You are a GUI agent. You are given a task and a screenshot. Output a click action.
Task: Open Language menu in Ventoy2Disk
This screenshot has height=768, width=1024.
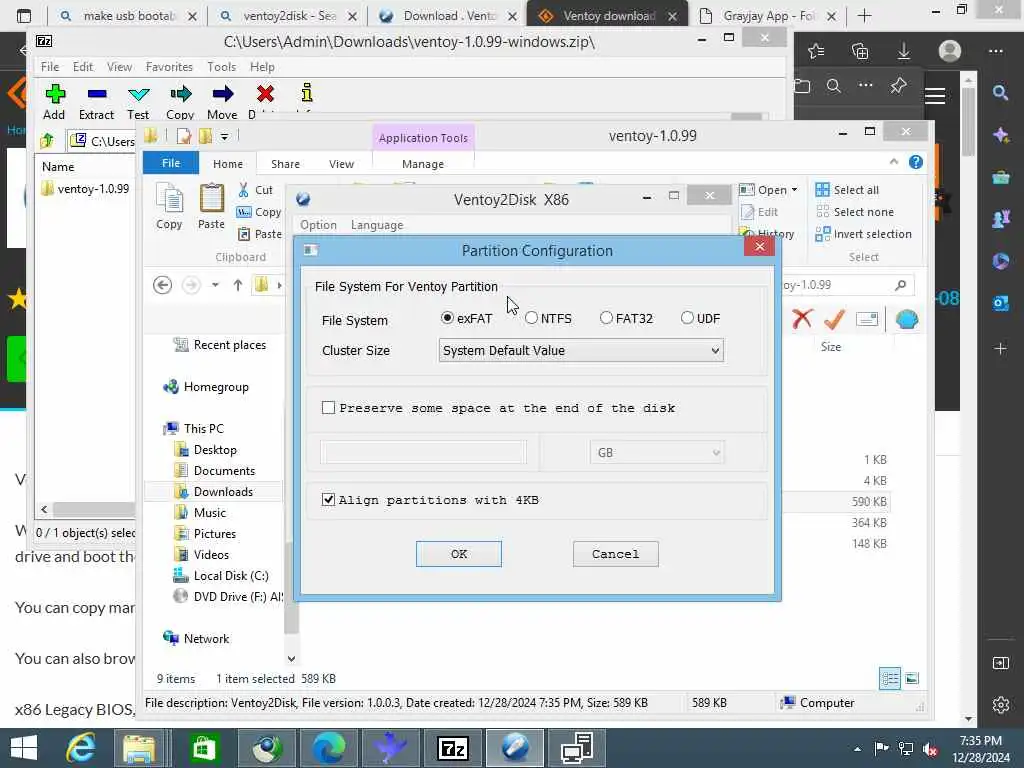(377, 225)
